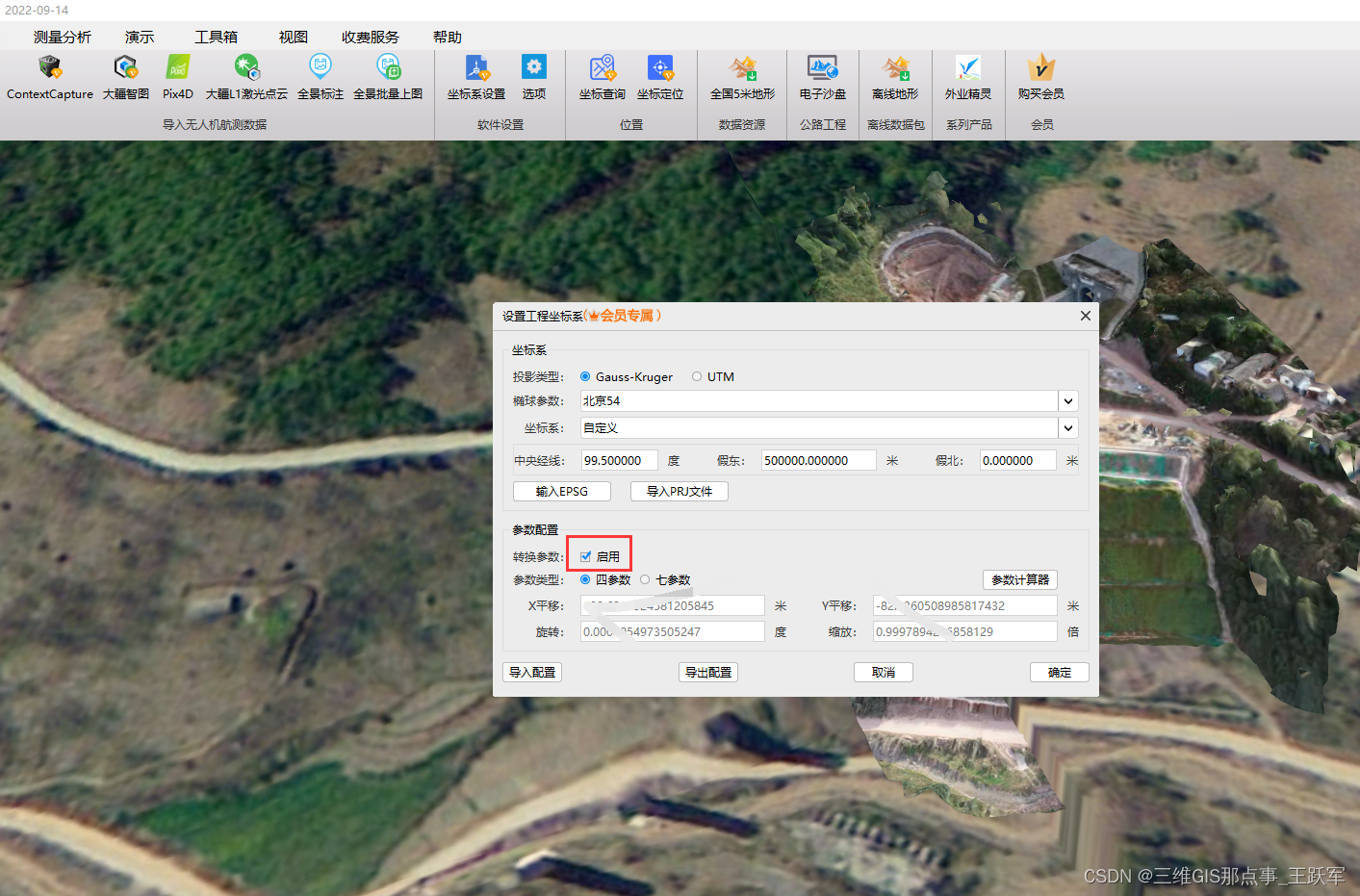Click the 大疆智图 import icon
The image size is (1360, 896).
(126, 77)
